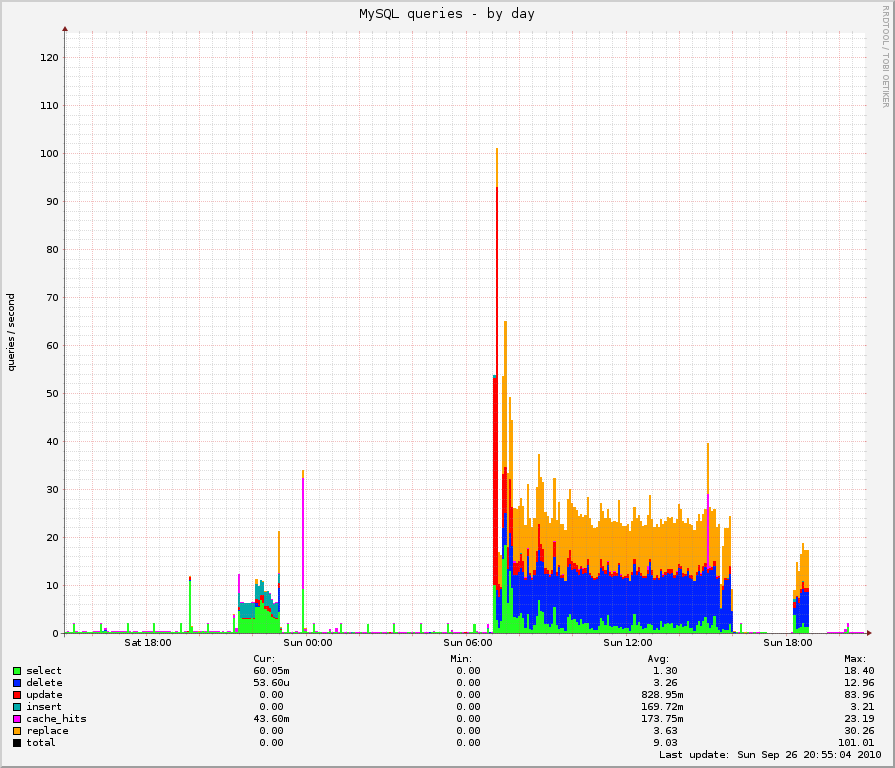Click the cache_hits current value 43.60m
895x768 pixels.
(x=272, y=719)
